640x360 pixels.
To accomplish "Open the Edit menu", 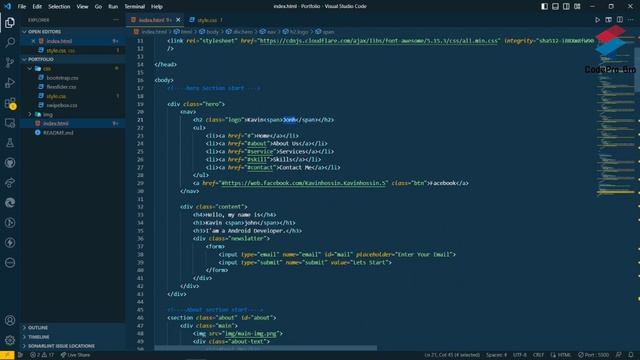I will 37,7.
